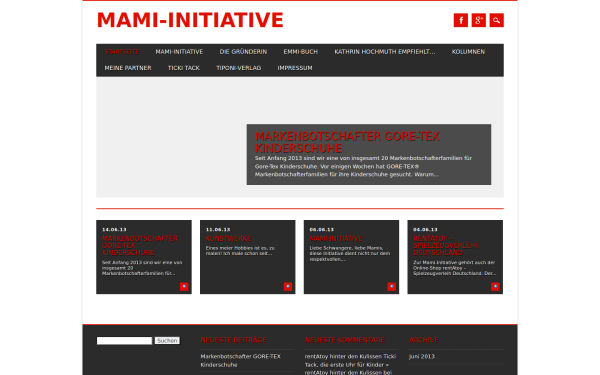Select Die Gründerin menu item

coord(243,52)
